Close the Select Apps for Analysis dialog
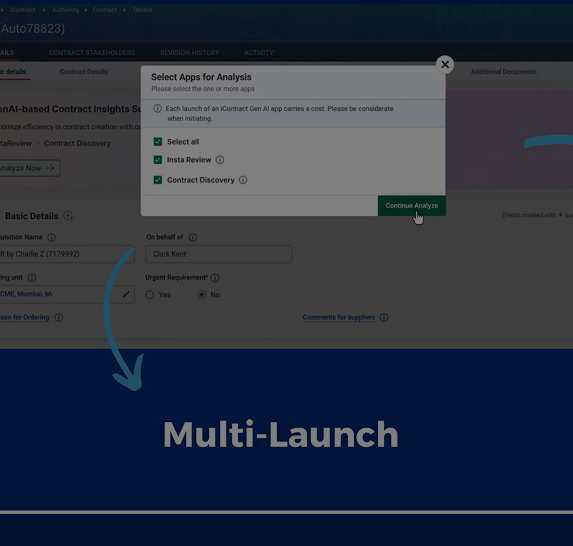 pos(445,65)
